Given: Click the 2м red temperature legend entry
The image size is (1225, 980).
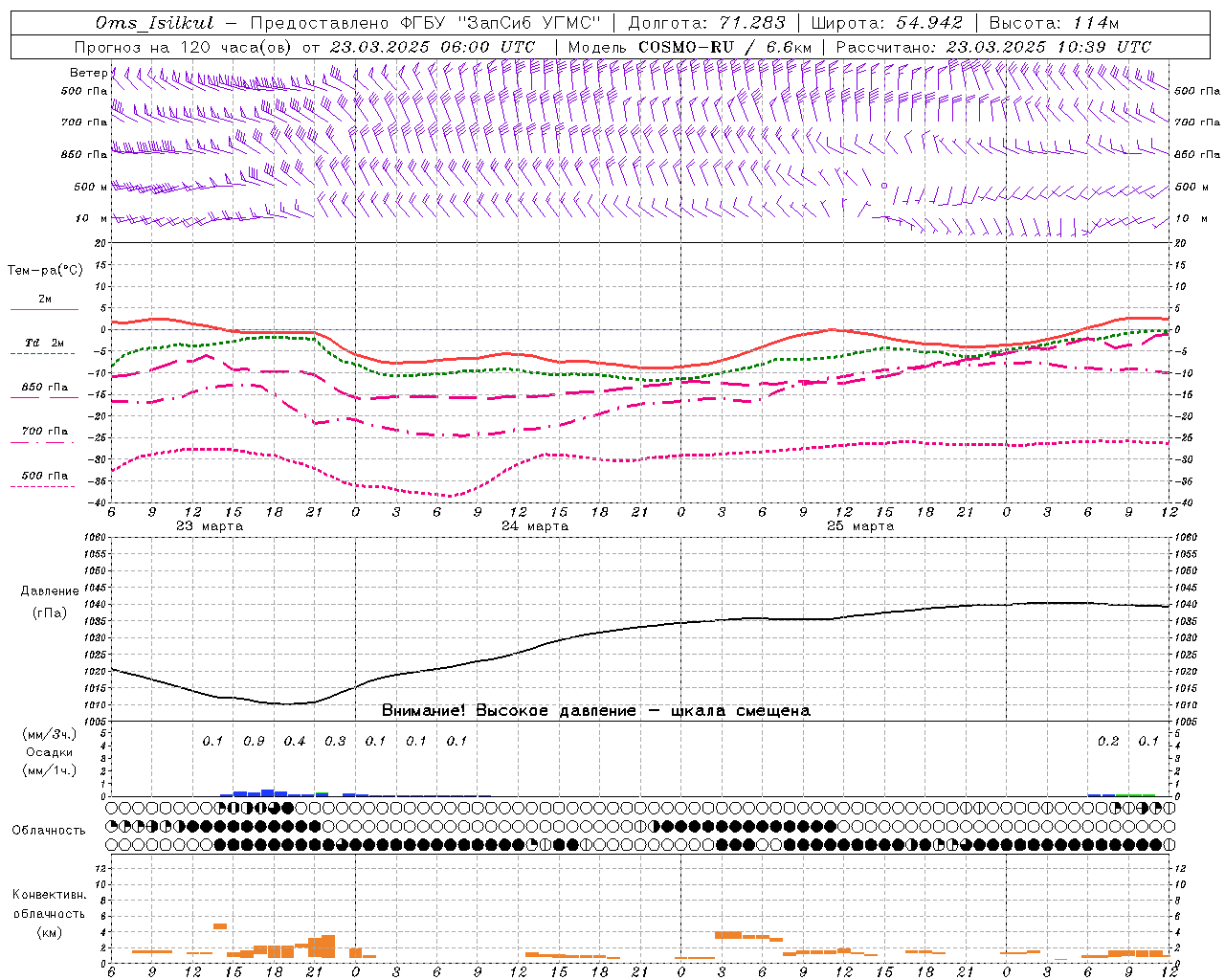Looking at the screenshot, I should point(45,299).
